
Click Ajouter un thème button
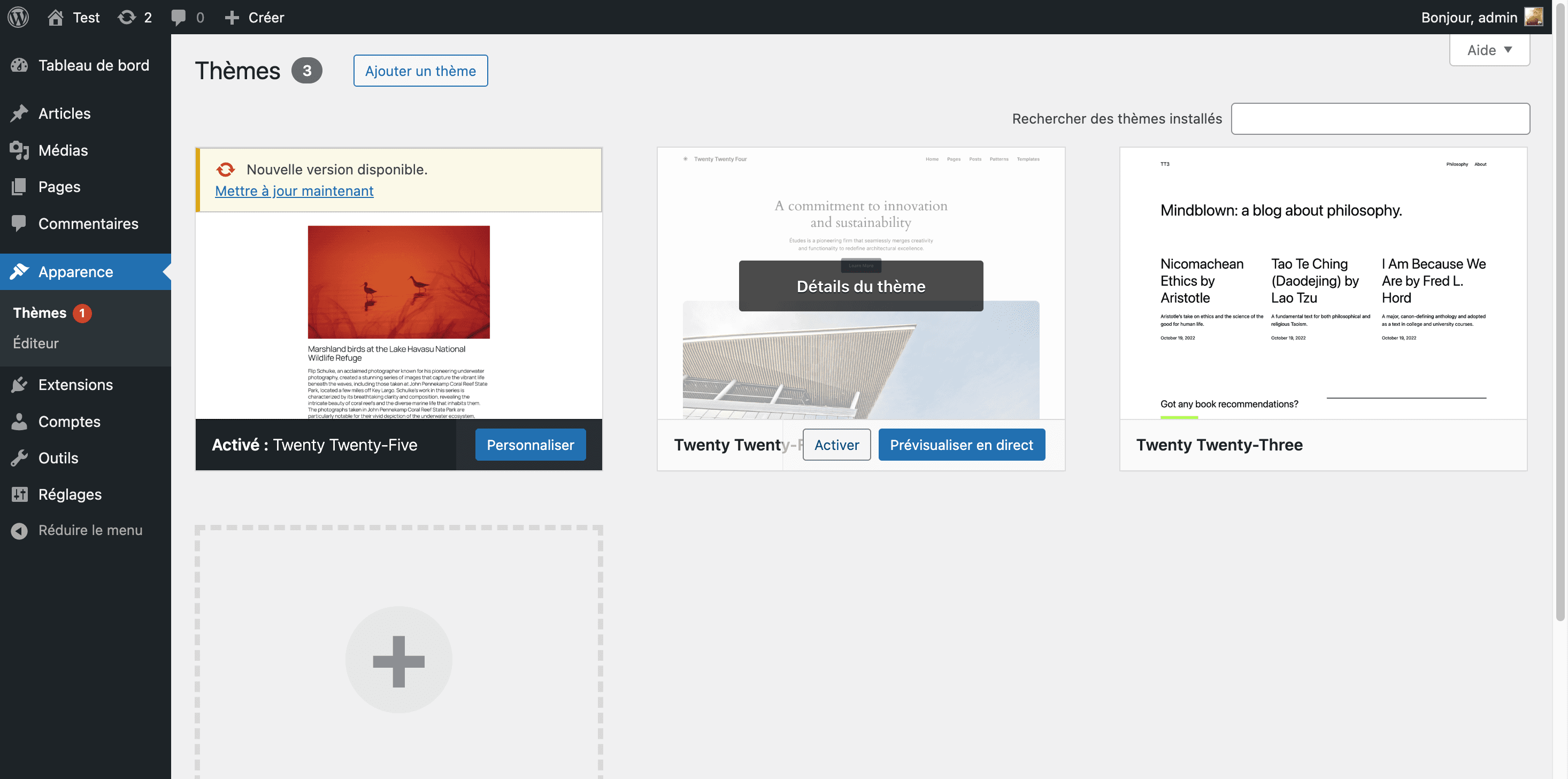pyautogui.click(x=420, y=71)
